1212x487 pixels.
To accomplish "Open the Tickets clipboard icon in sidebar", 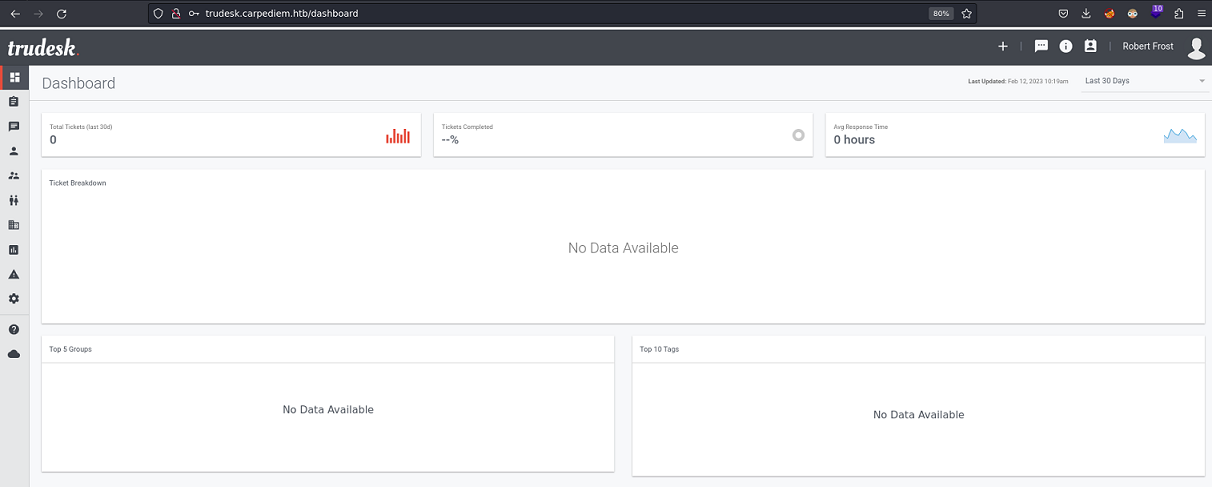I will [14, 102].
